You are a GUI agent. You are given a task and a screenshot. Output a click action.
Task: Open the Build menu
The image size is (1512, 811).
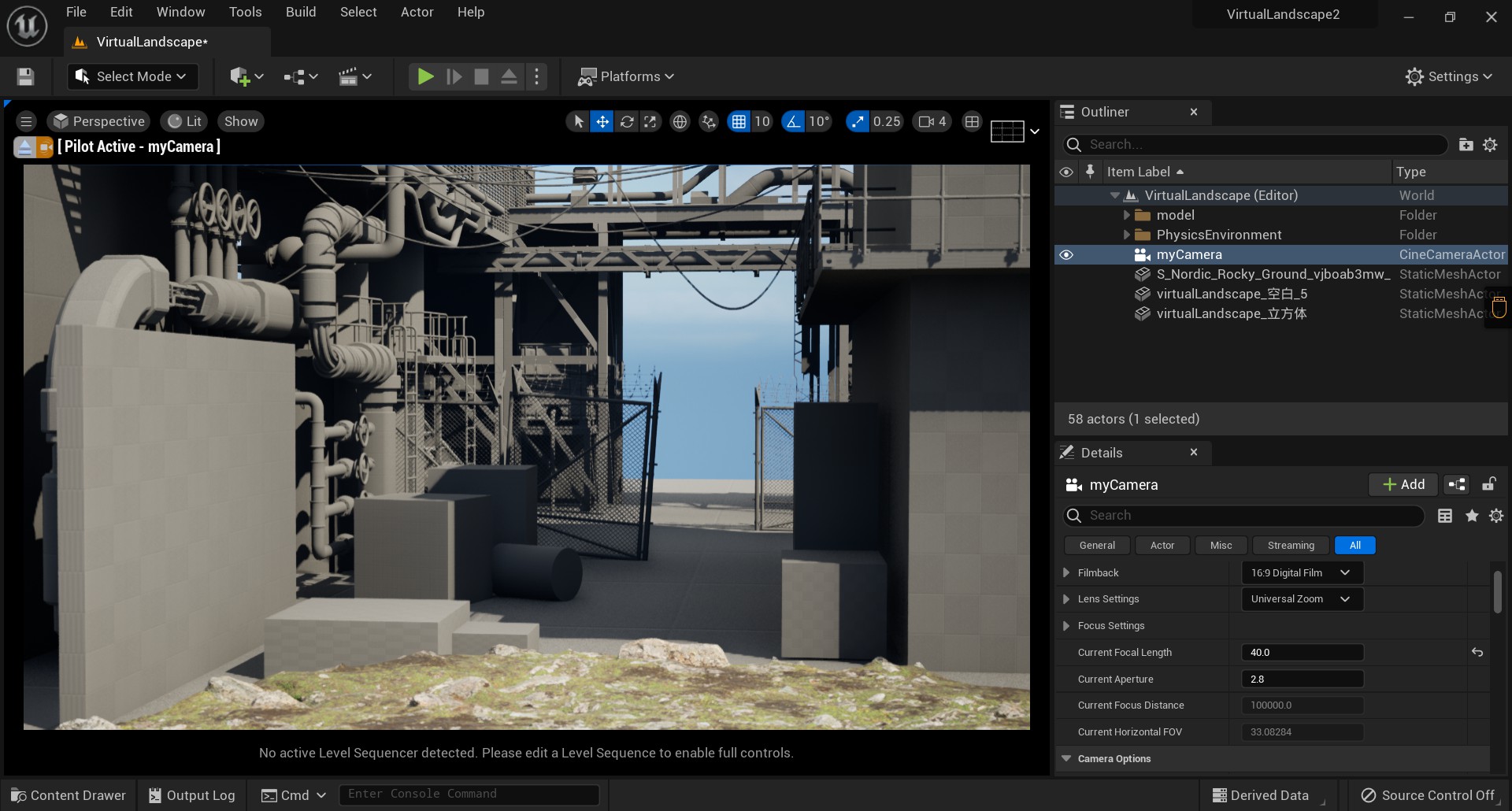point(300,12)
